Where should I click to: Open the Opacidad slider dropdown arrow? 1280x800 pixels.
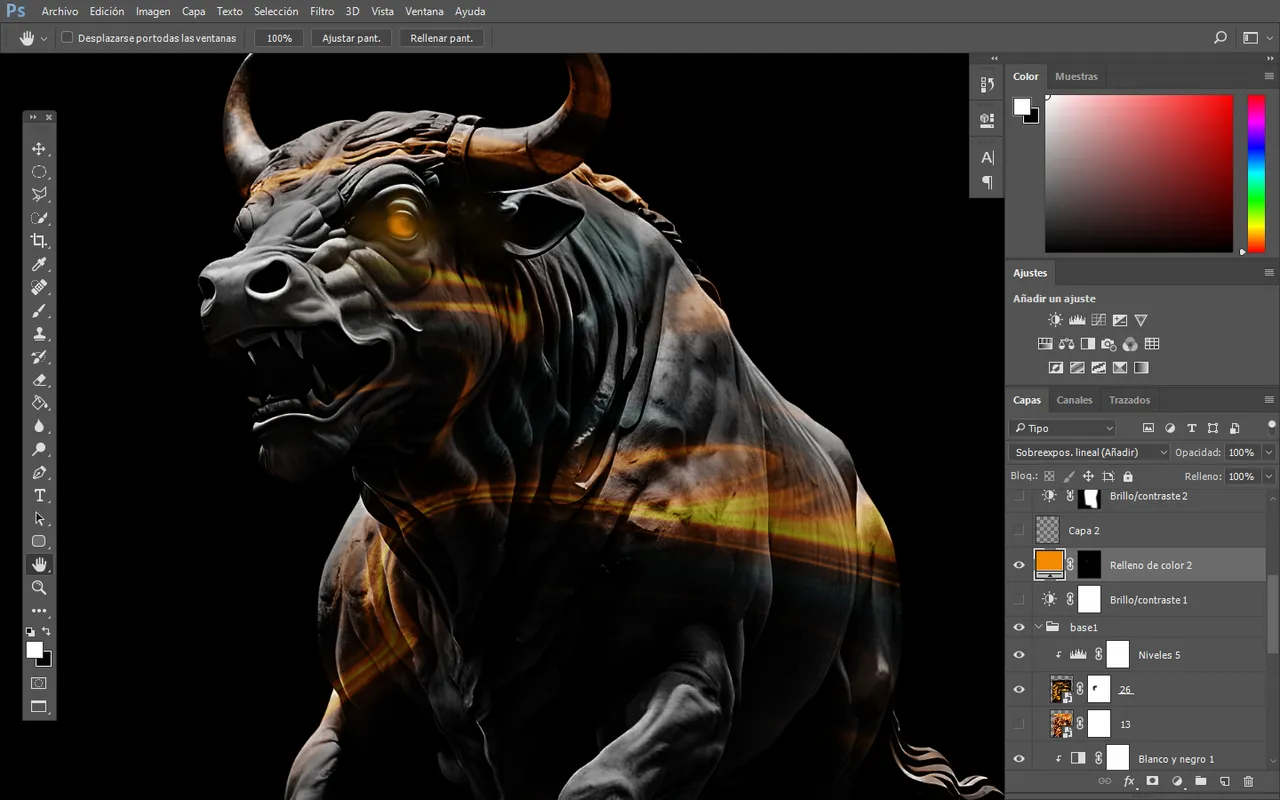pos(1268,452)
